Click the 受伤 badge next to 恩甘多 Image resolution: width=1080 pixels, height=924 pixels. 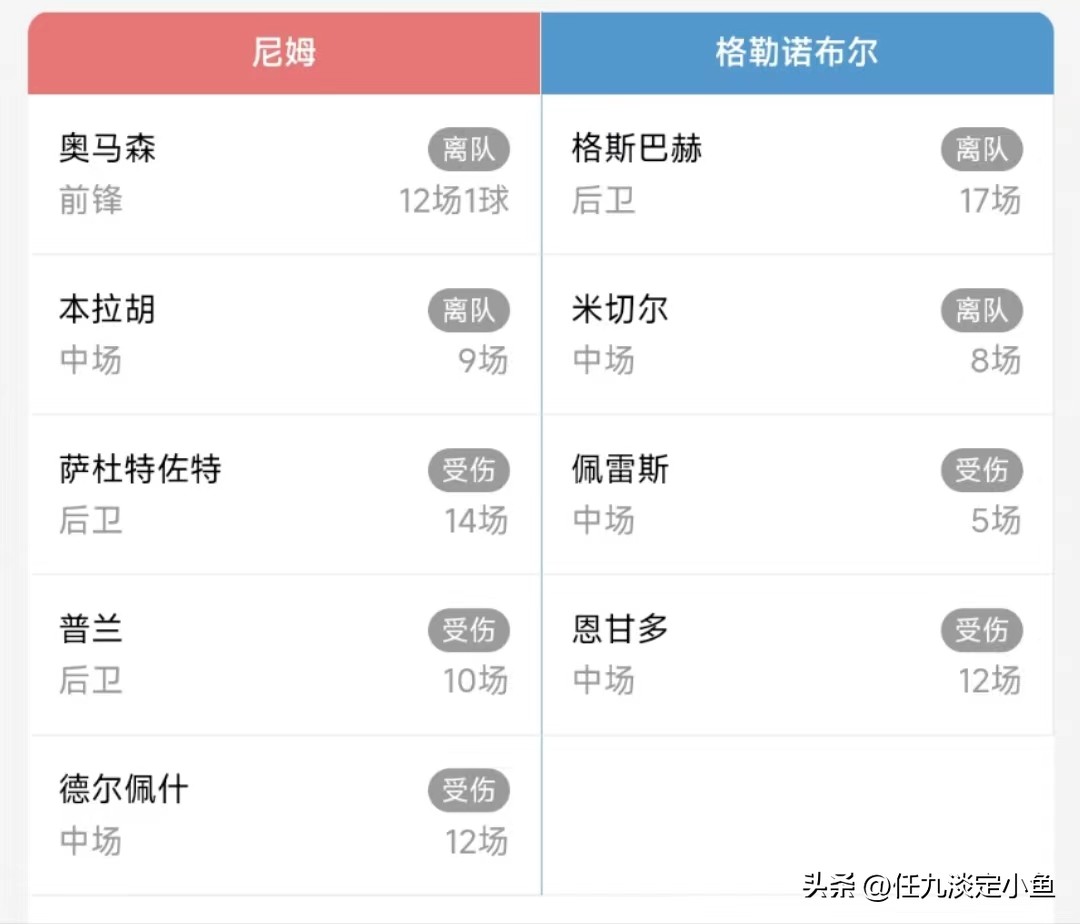pyautogui.click(x=982, y=630)
